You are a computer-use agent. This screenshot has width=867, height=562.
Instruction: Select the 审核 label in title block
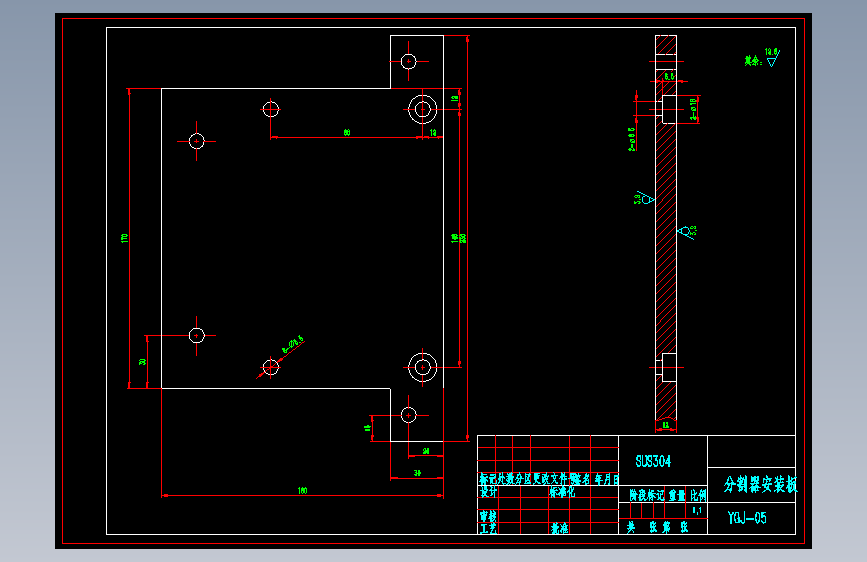[x=488, y=516]
